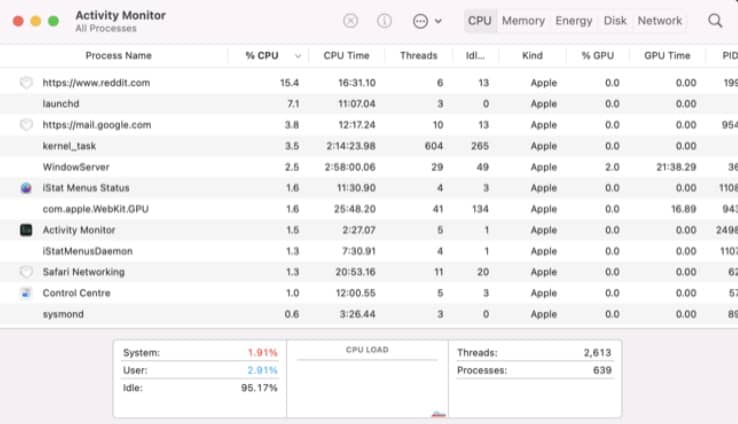Click the CPU Load graph area

click(367, 385)
